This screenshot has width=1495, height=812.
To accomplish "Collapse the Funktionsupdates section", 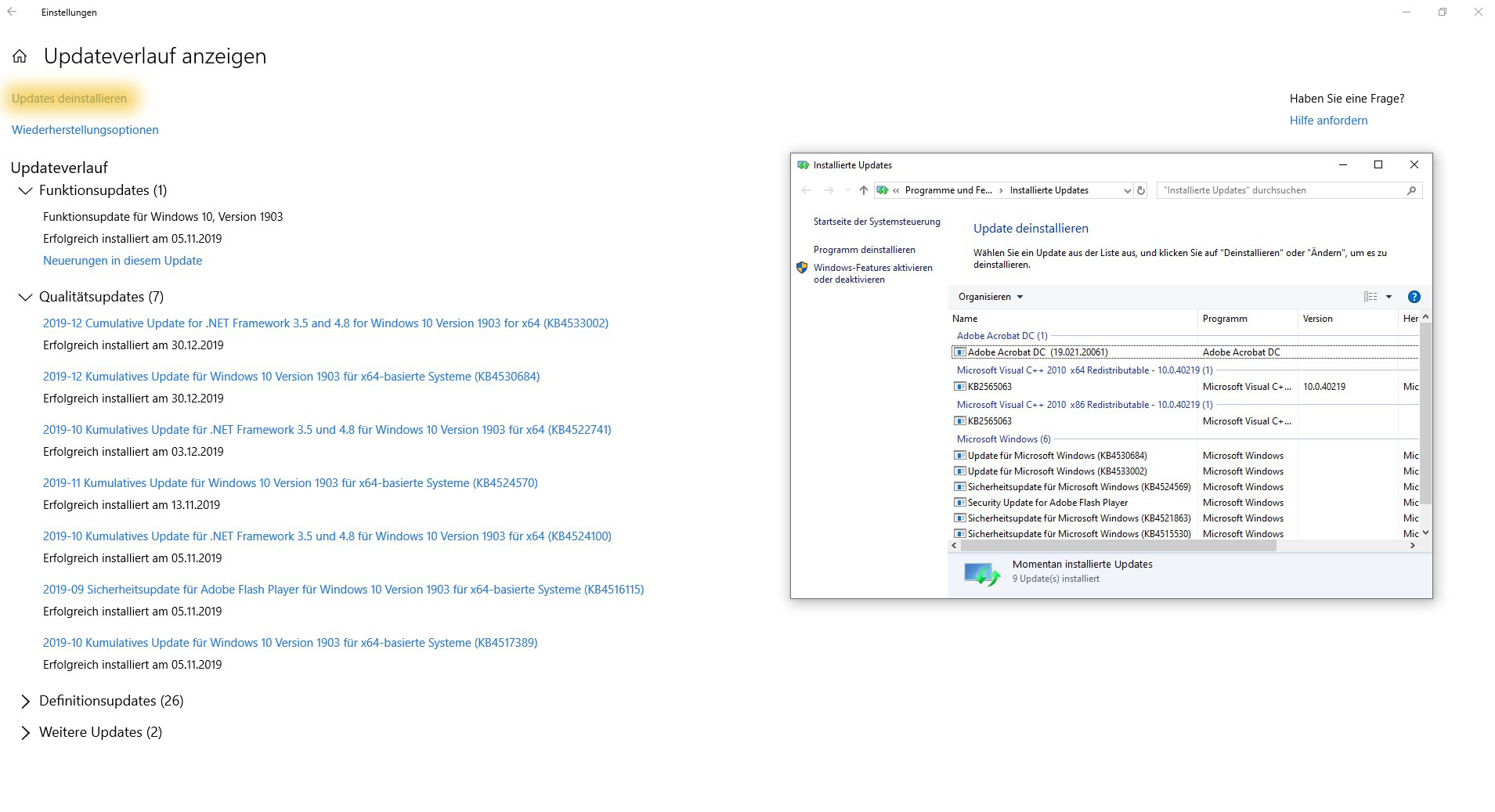I will click(x=25, y=190).
